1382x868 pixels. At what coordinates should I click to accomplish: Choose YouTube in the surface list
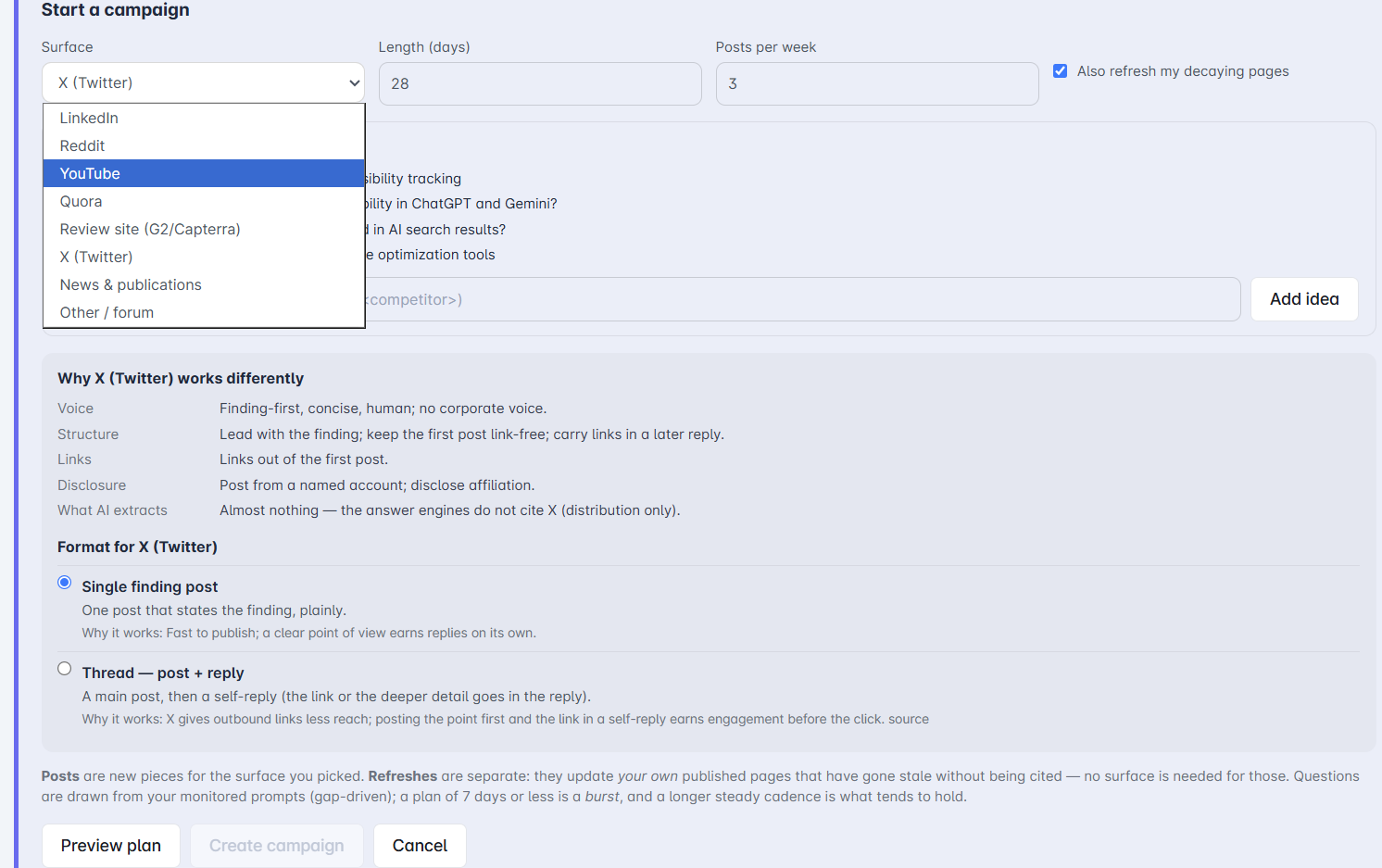(x=204, y=173)
